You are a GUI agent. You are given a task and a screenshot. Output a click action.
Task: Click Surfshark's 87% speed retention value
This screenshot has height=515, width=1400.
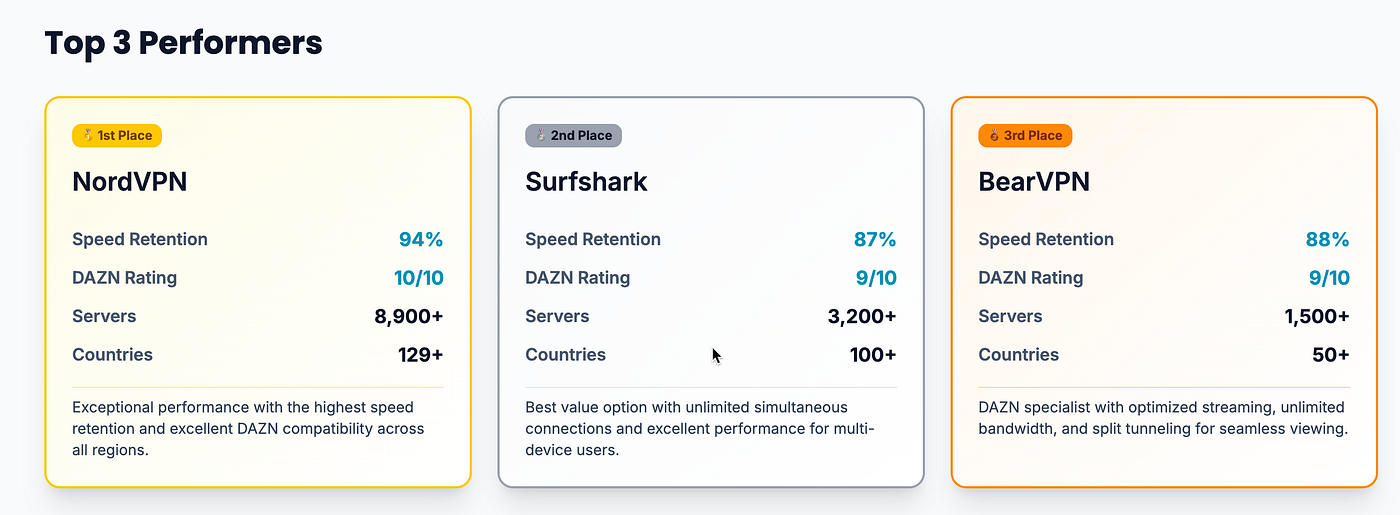[875, 239]
